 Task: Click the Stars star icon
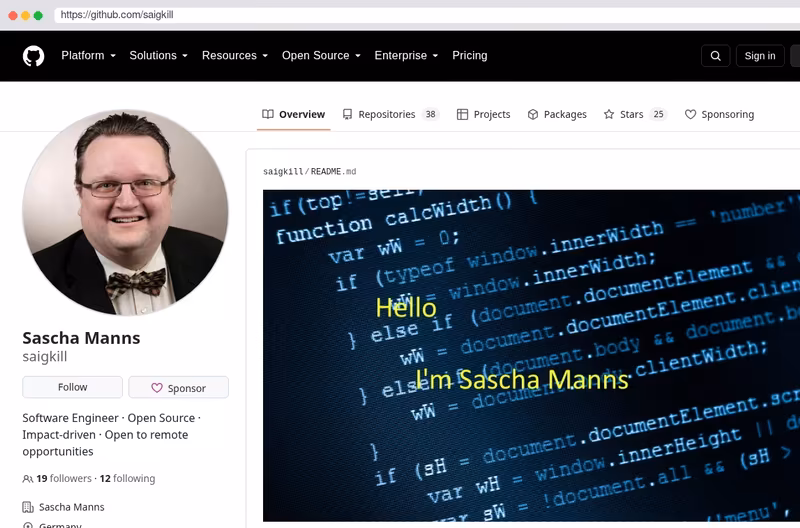click(x=609, y=114)
